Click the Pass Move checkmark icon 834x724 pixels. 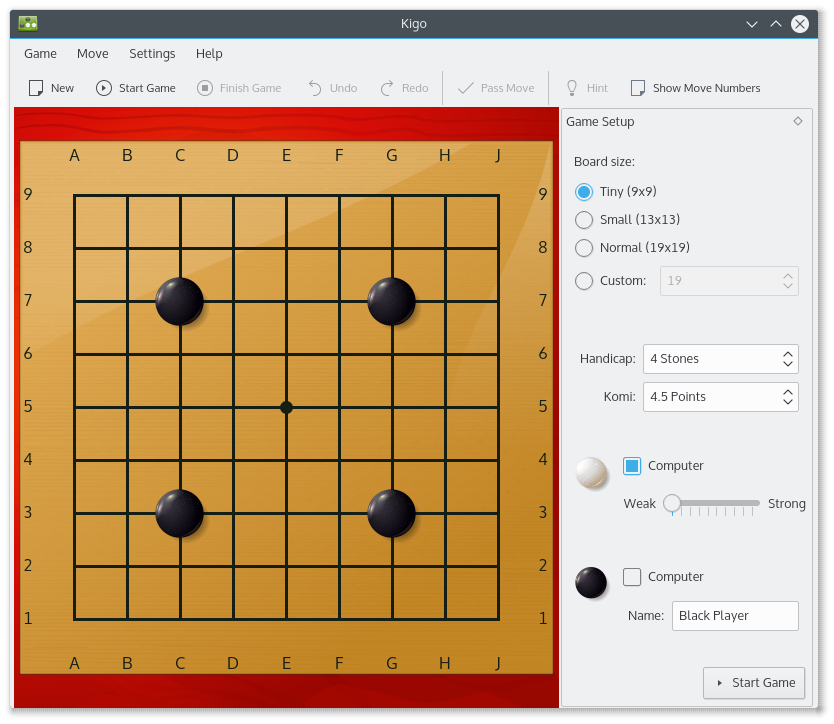(x=466, y=88)
